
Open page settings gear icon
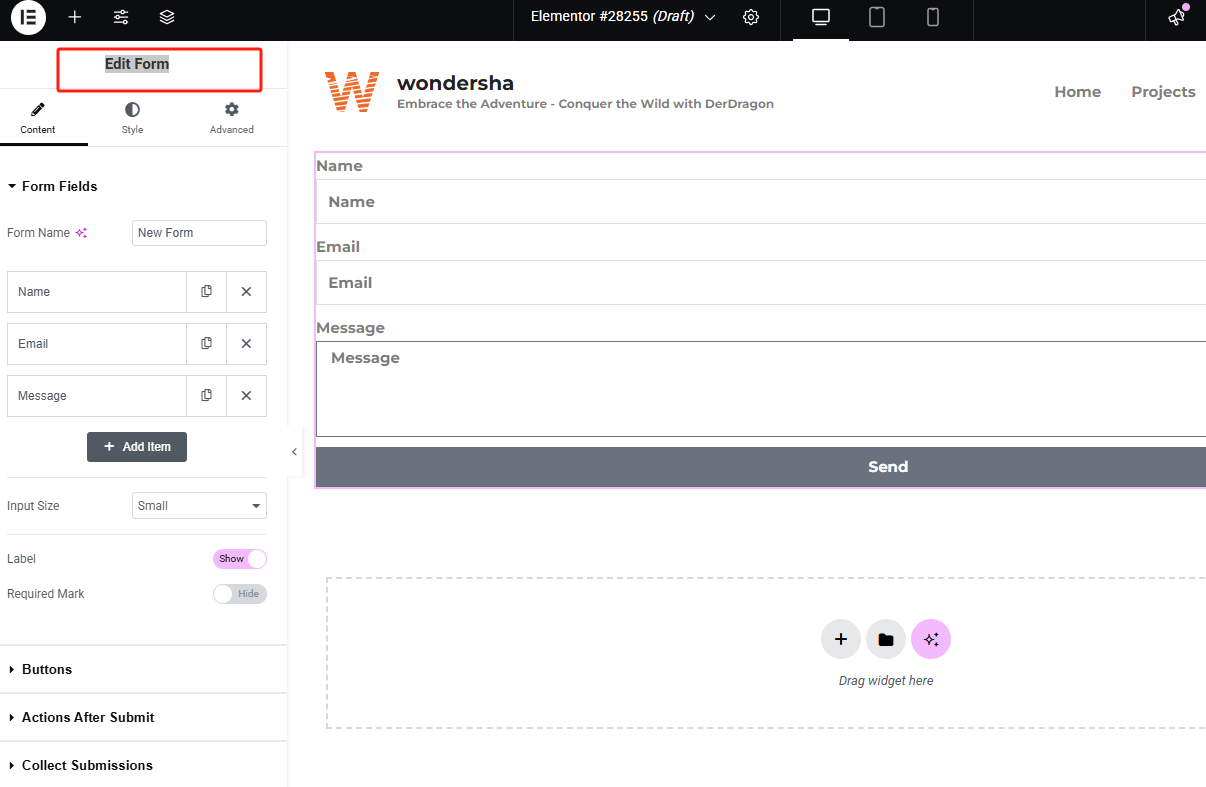pyautogui.click(x=751, y=17)
